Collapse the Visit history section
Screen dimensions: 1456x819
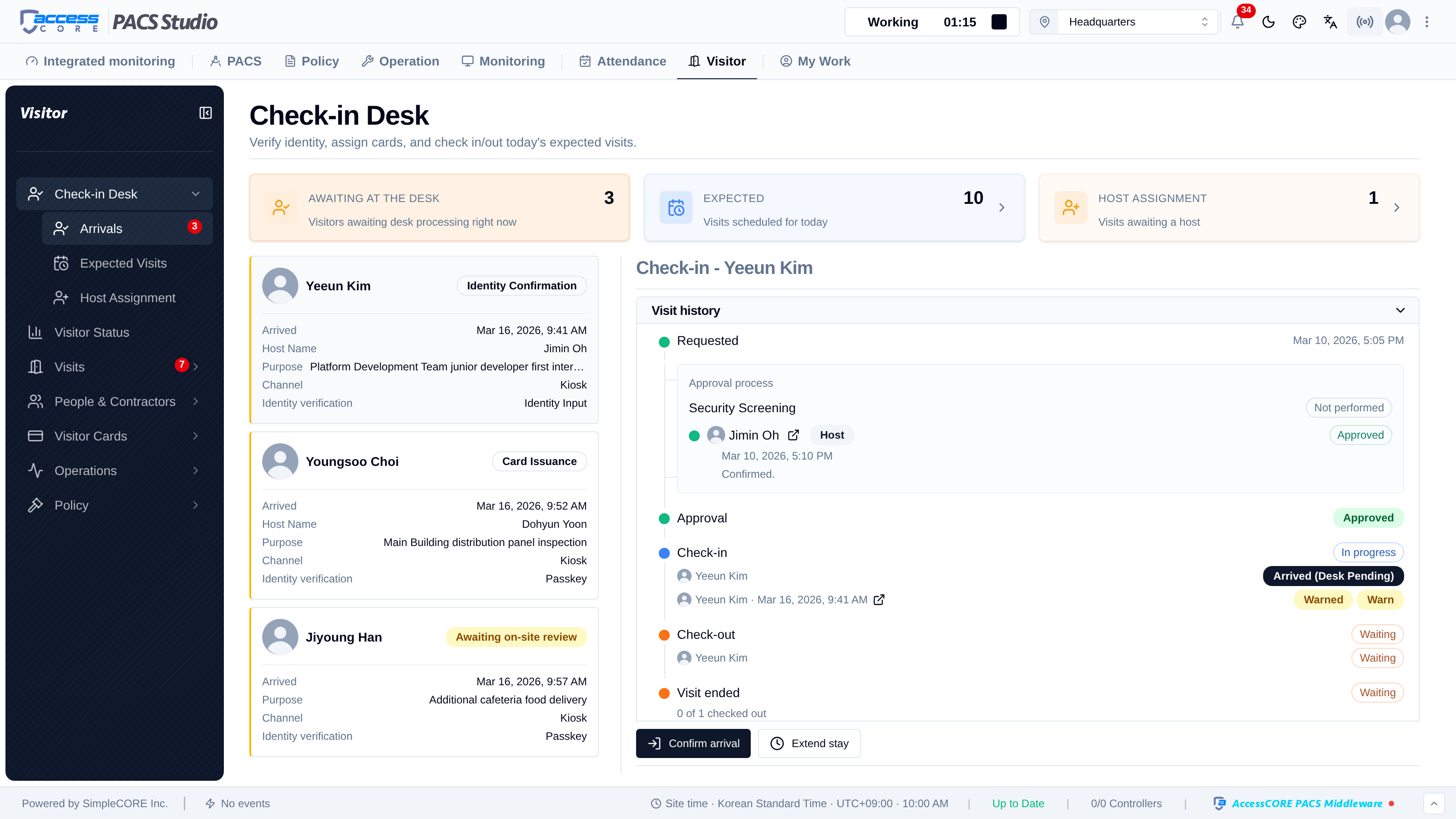tap(1027, 310)
